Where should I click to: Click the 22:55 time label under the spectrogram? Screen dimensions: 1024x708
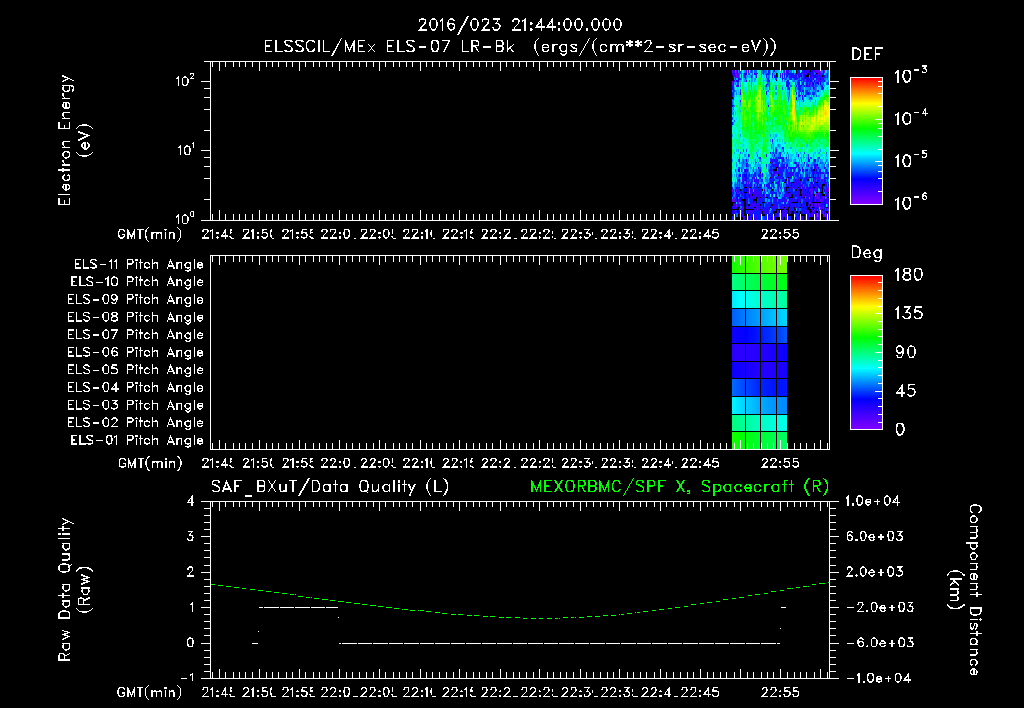pyautogui.click(x=780, y=234)
